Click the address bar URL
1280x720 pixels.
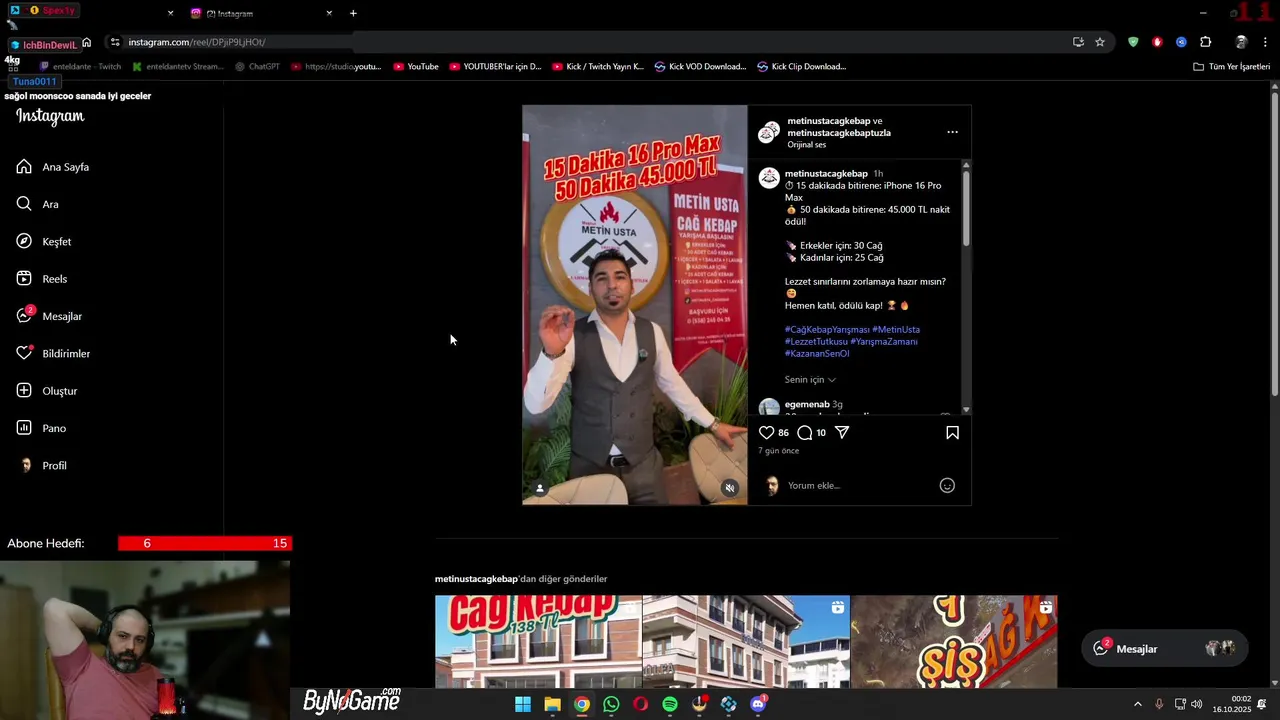tap(197, 42)
